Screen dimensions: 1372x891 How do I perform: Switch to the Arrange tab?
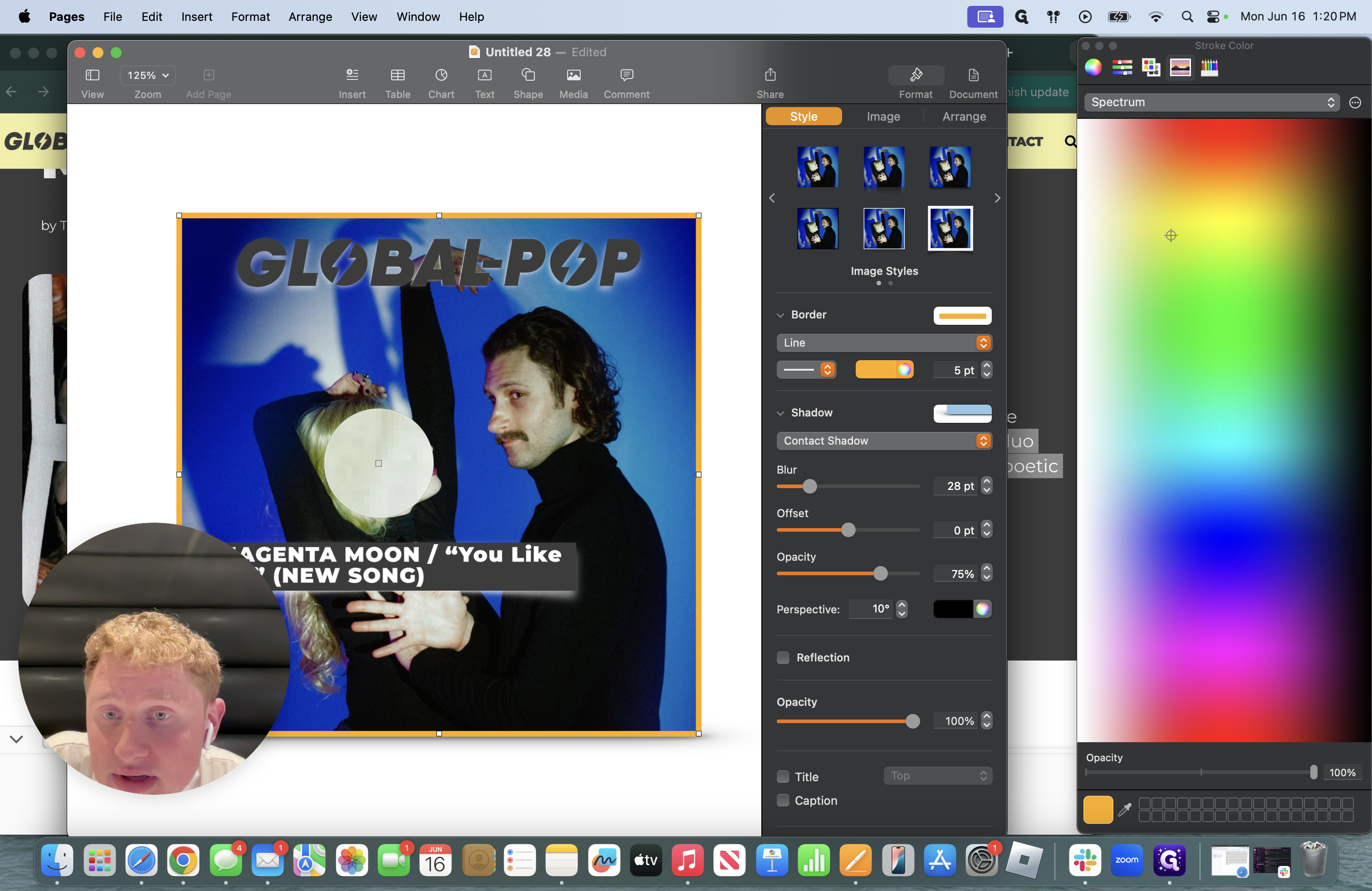tap(964, 117)
